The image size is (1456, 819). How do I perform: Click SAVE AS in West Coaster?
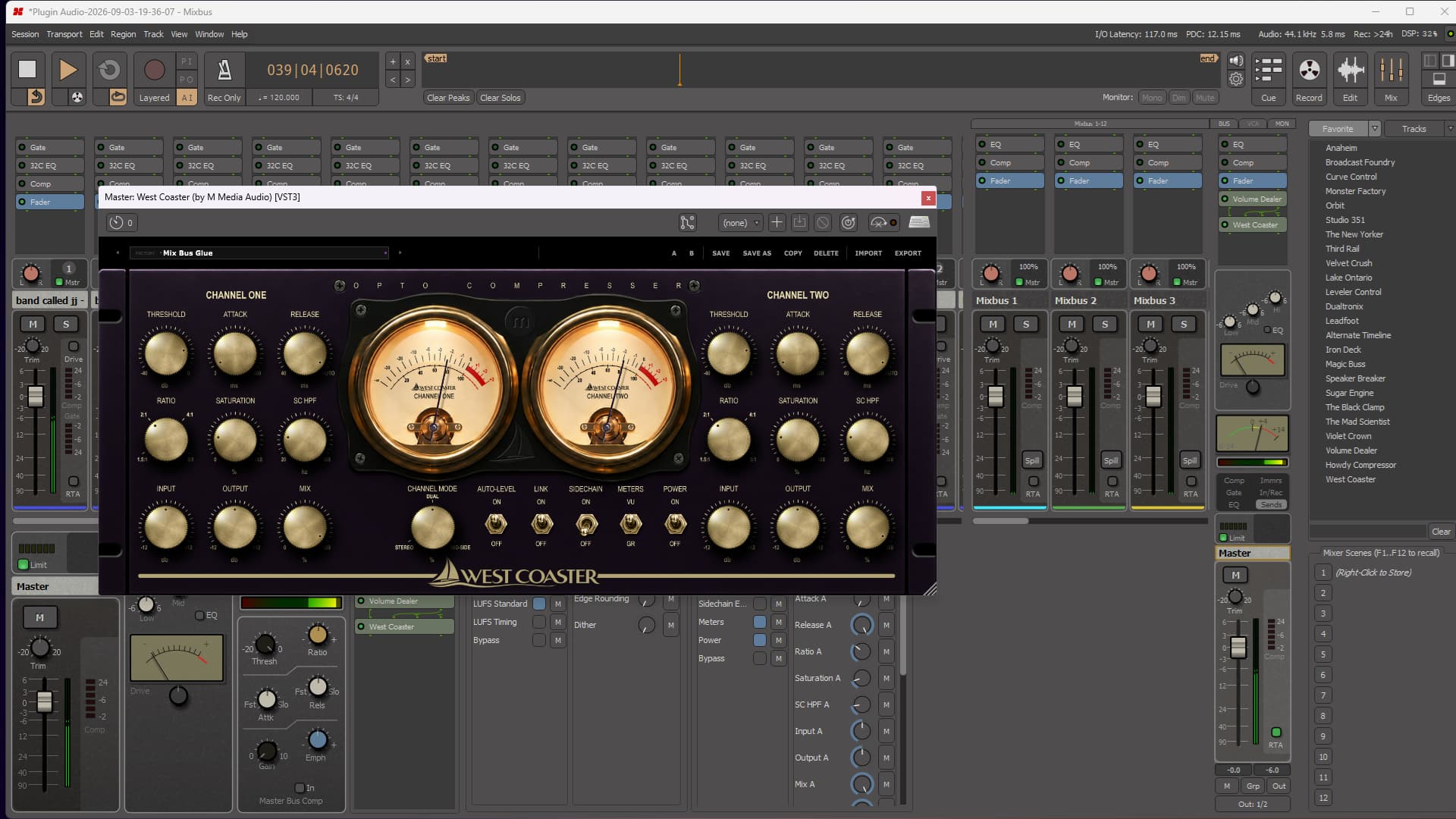coord(757,253)
